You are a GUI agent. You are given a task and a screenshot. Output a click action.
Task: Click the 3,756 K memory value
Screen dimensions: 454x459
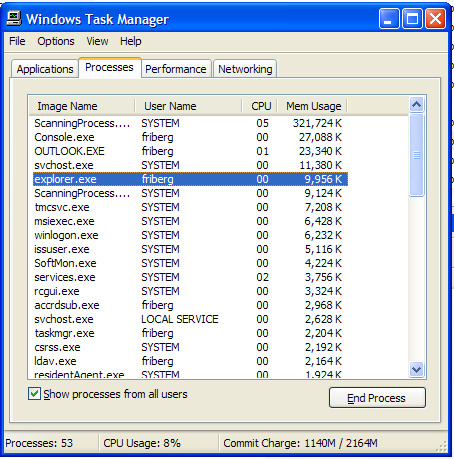(x=323, y=277)
